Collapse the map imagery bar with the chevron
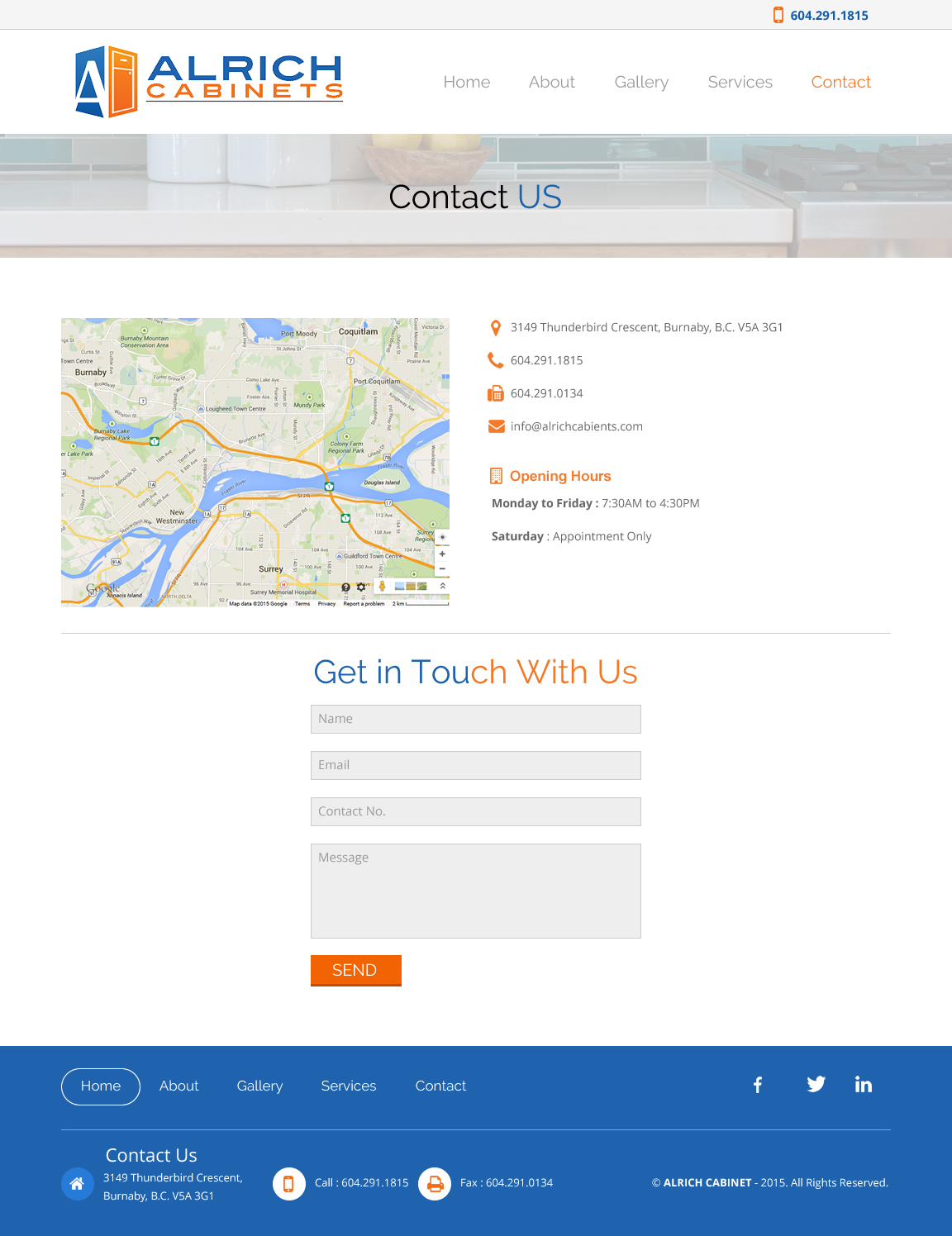Viewport: 952px width, 1236px height. [x=442, y=586]
